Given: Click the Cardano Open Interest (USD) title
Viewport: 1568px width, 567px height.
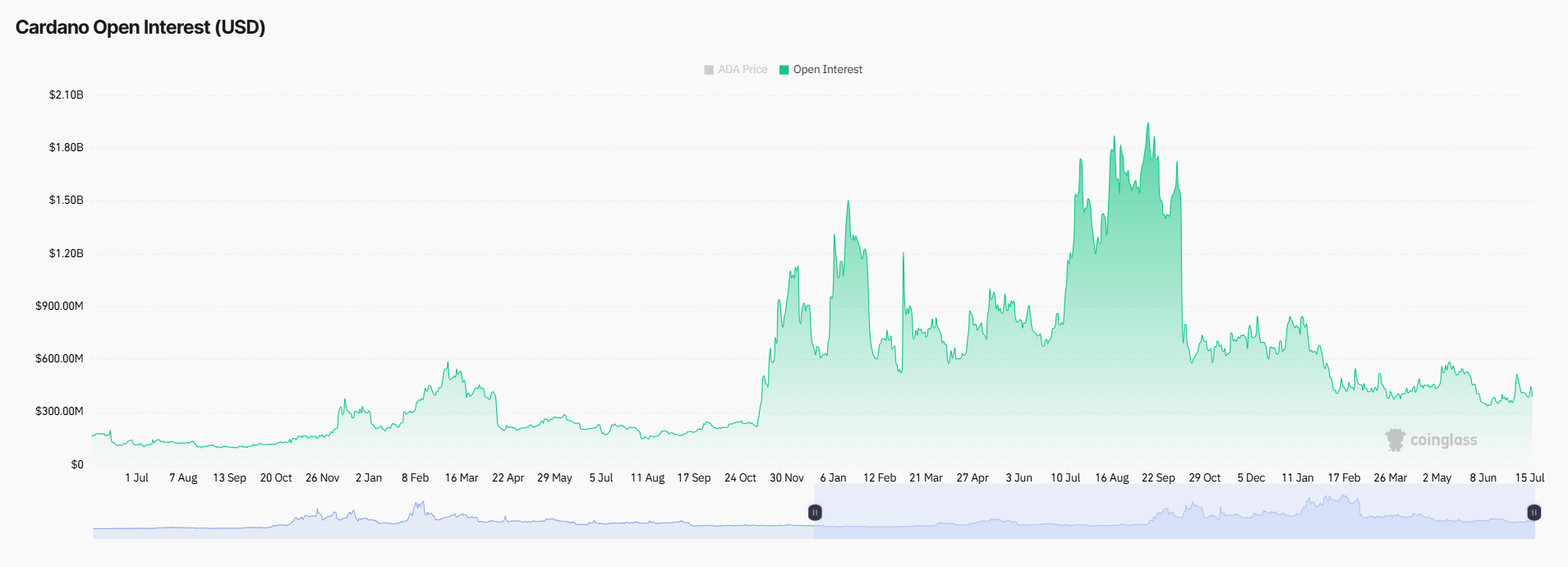Looking at the screenshot, I should (x=140, y=27).
